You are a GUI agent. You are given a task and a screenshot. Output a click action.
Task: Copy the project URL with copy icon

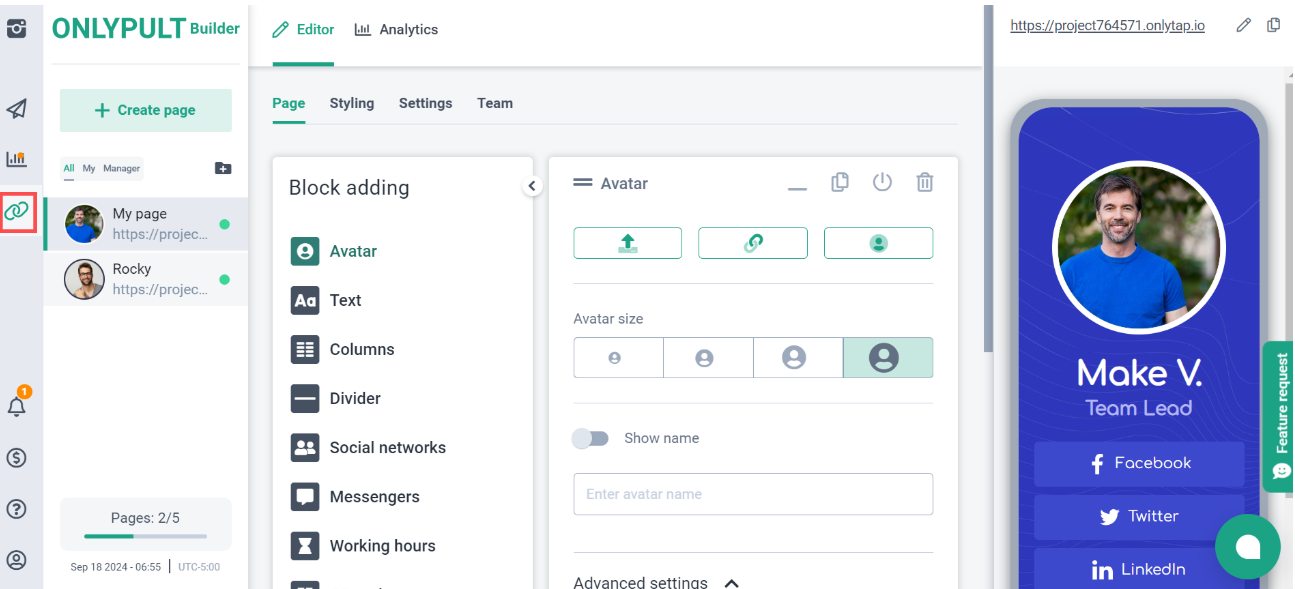pyautogui.click(x=1273, y=25)
